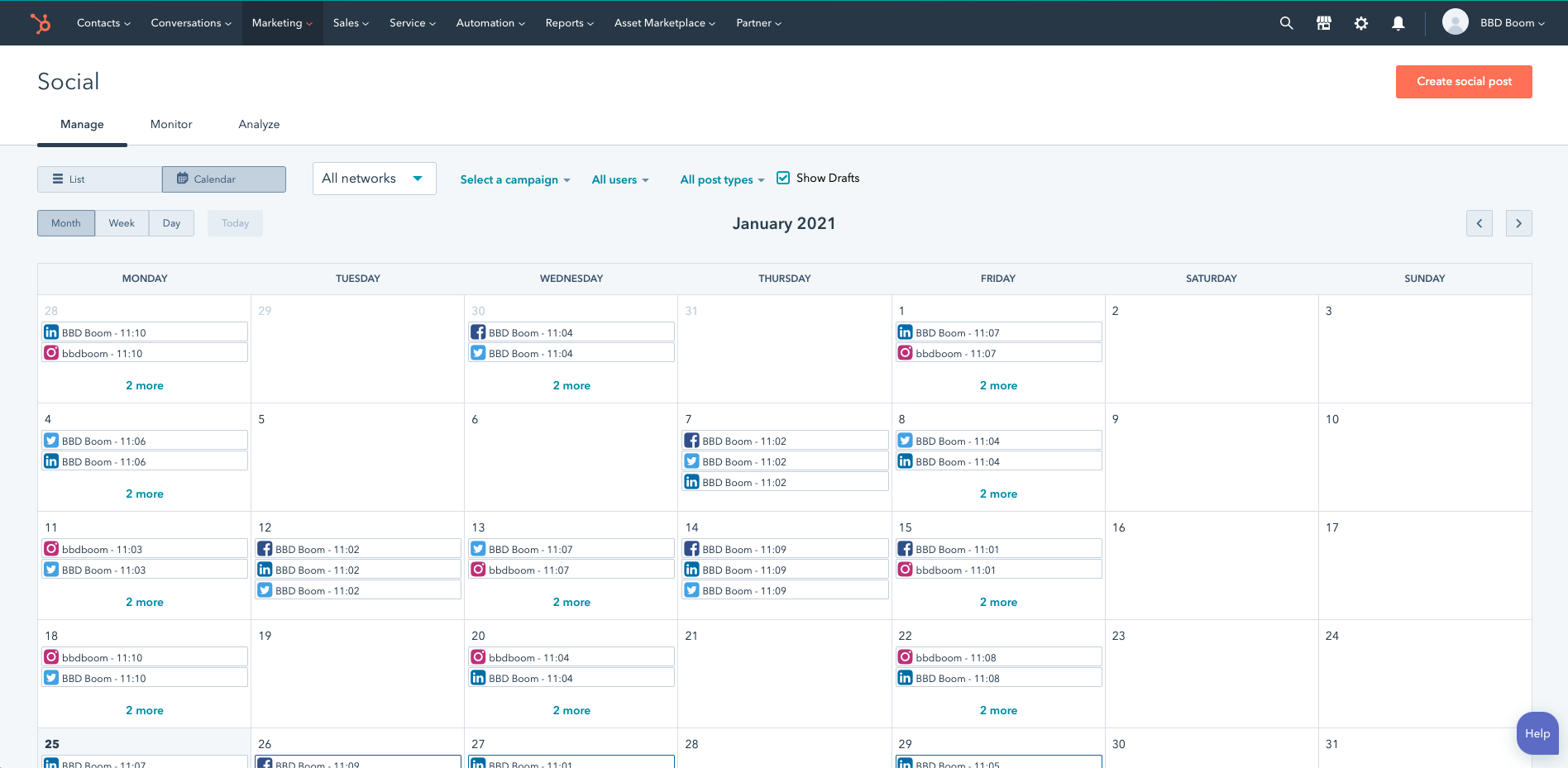Screen dimensions: 1568x768
Task: Show 2 more posts on January 15
Action: click(998, 602)
